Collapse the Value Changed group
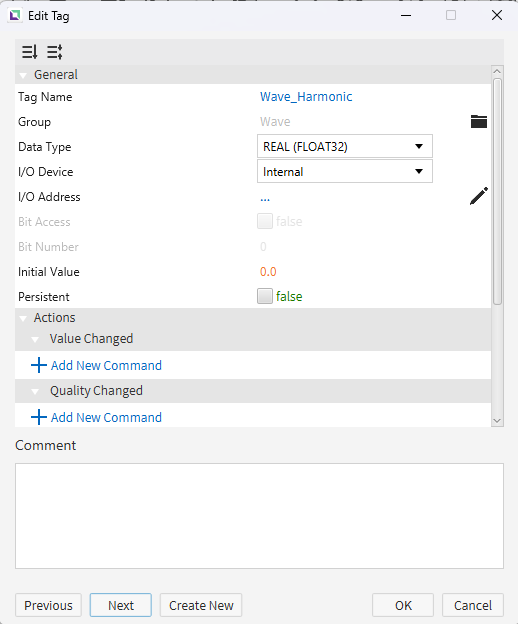 35,339
